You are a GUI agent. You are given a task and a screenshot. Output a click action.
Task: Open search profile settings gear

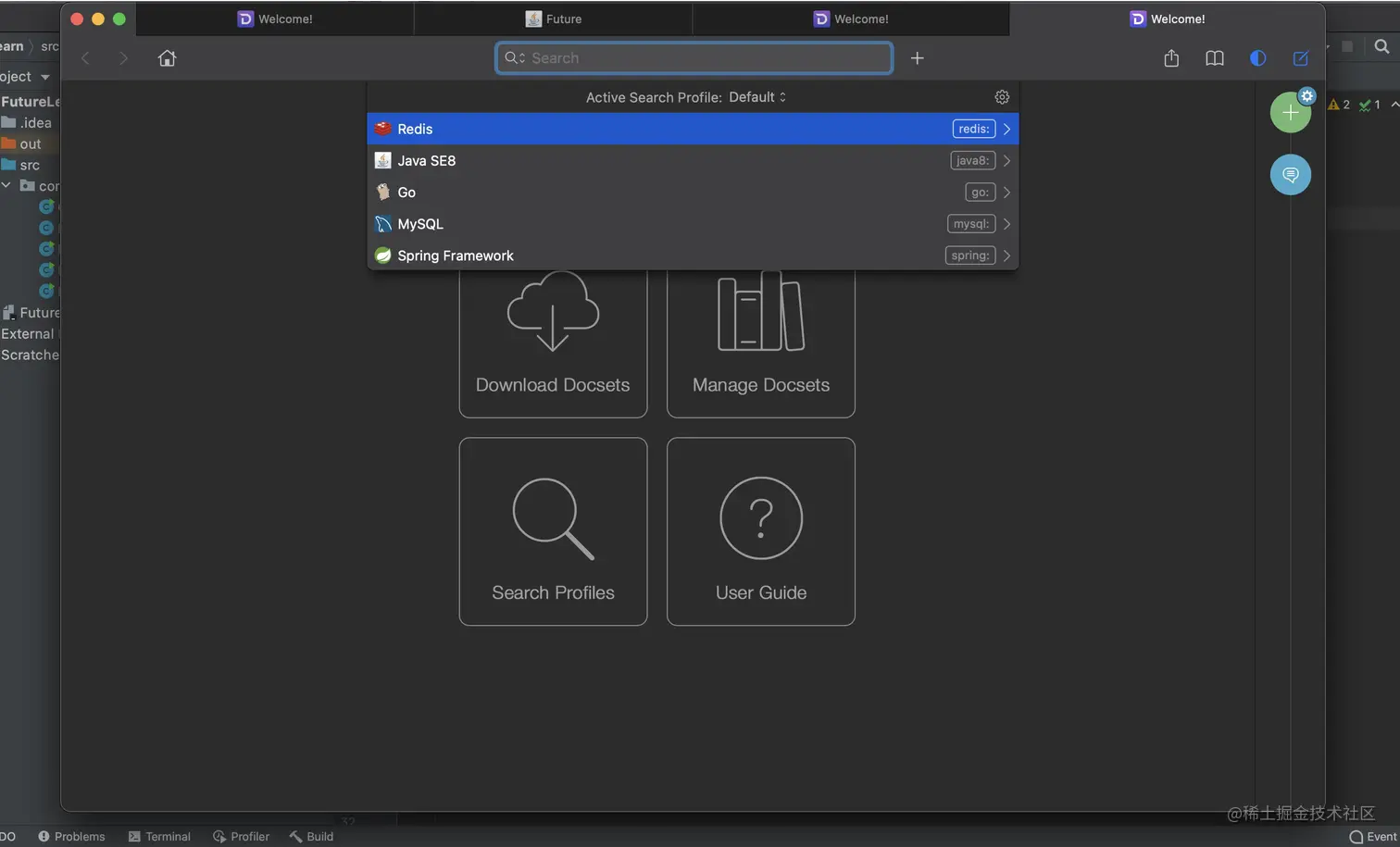pyautogui.click(x=1002, y=97)
